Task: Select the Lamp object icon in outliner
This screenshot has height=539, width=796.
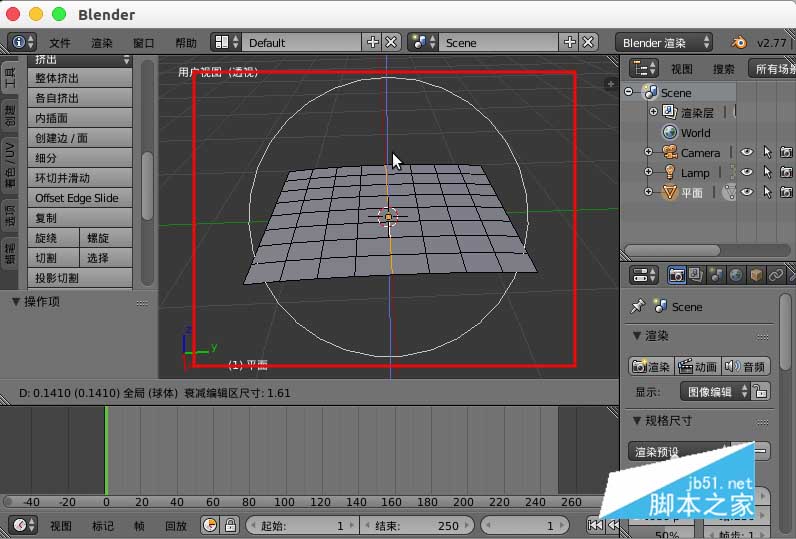Action: tap(670, 173)
